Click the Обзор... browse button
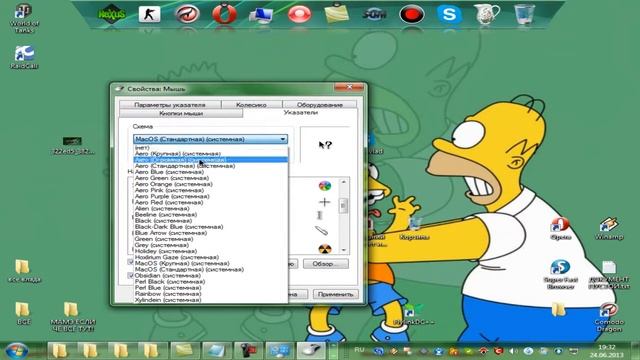The image size is (640, 360). 325,264
